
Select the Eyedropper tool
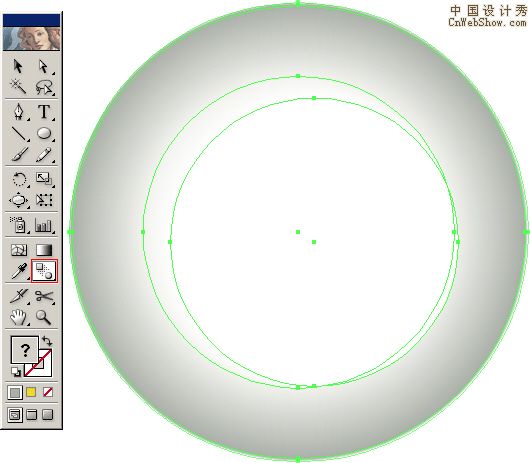tap(19, 271)
